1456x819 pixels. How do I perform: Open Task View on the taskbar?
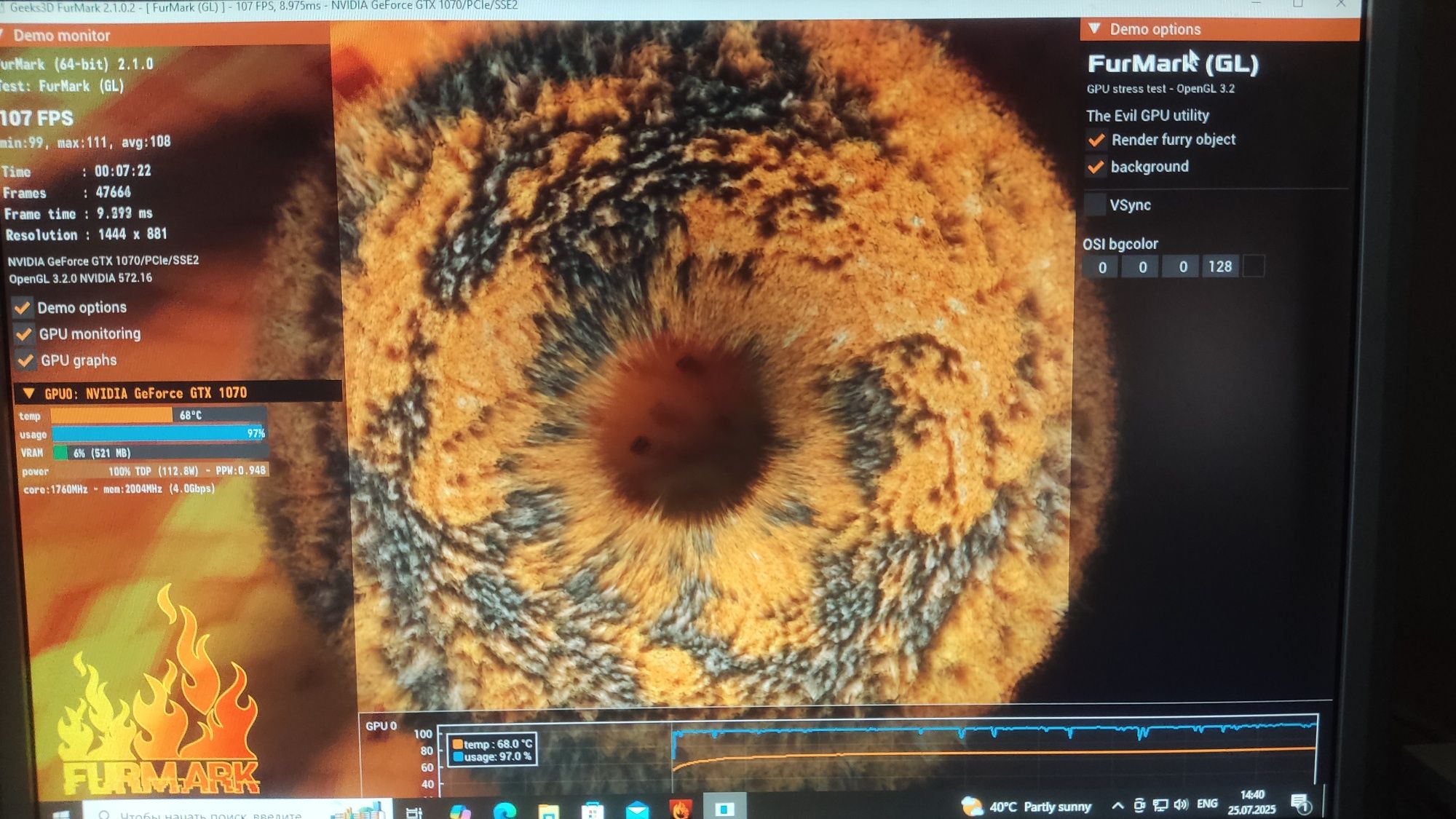414,812
